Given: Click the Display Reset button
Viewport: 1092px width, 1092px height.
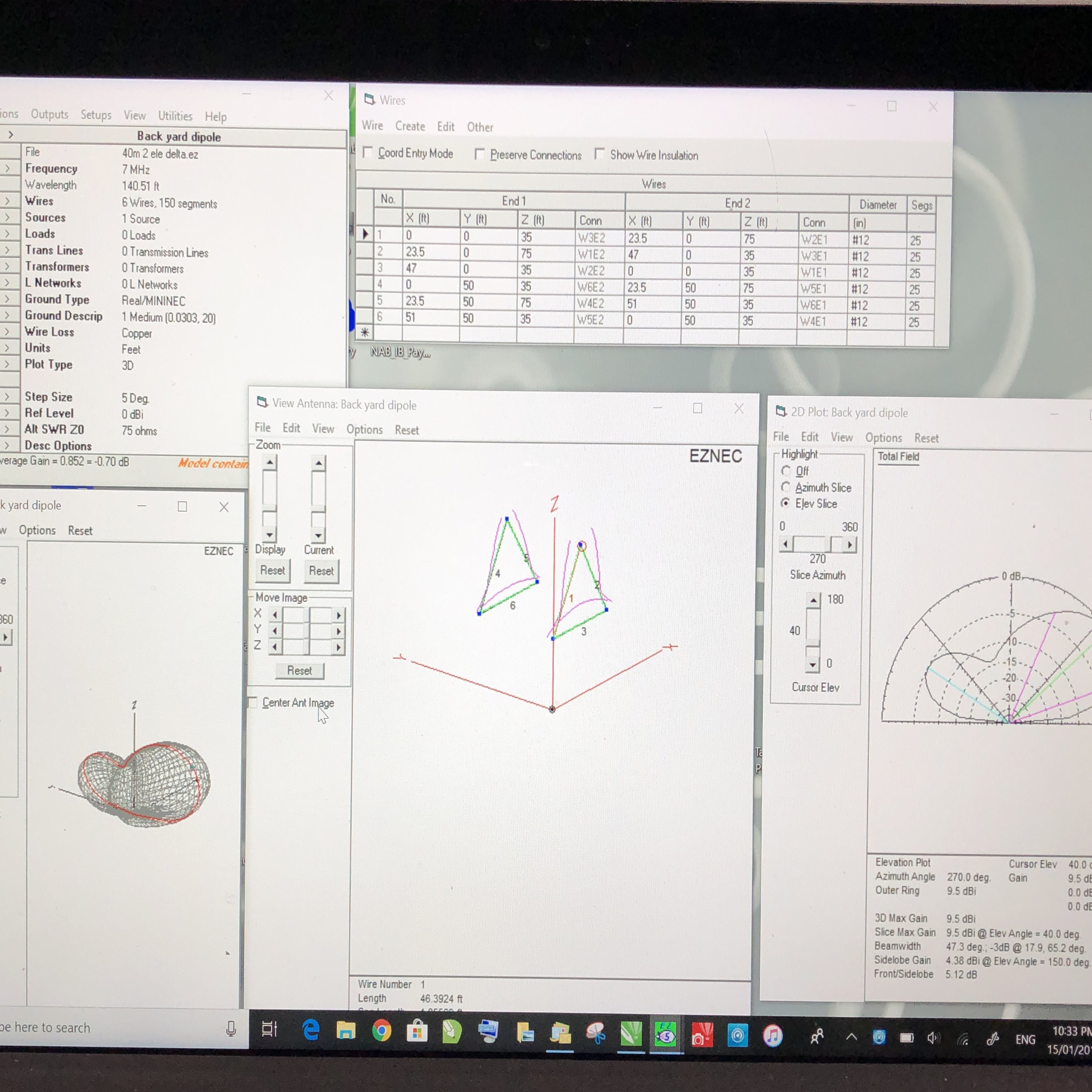Looking at the screenshot, I should (272, 570).
